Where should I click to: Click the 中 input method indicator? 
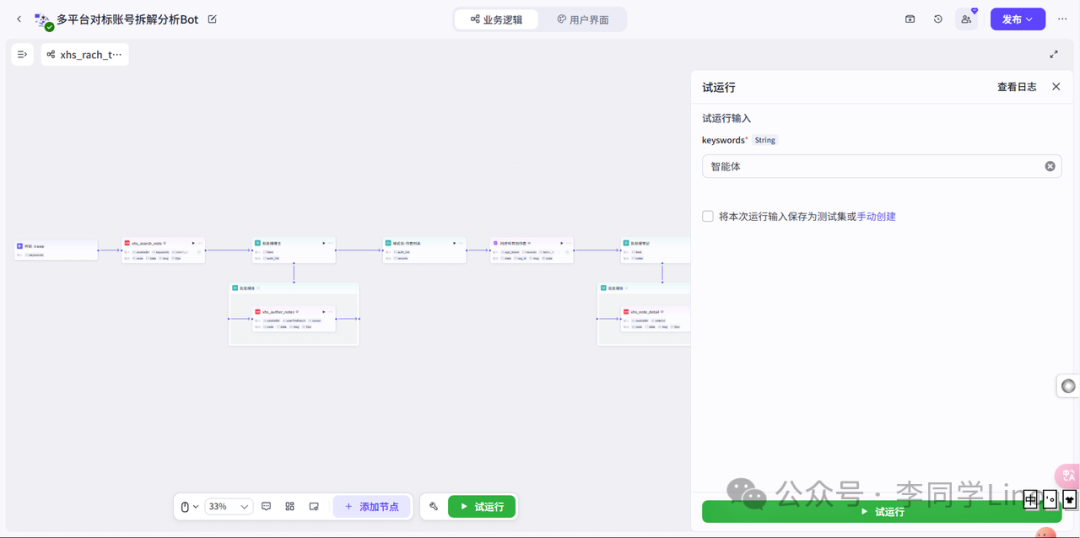click(x=1031, y=498)
